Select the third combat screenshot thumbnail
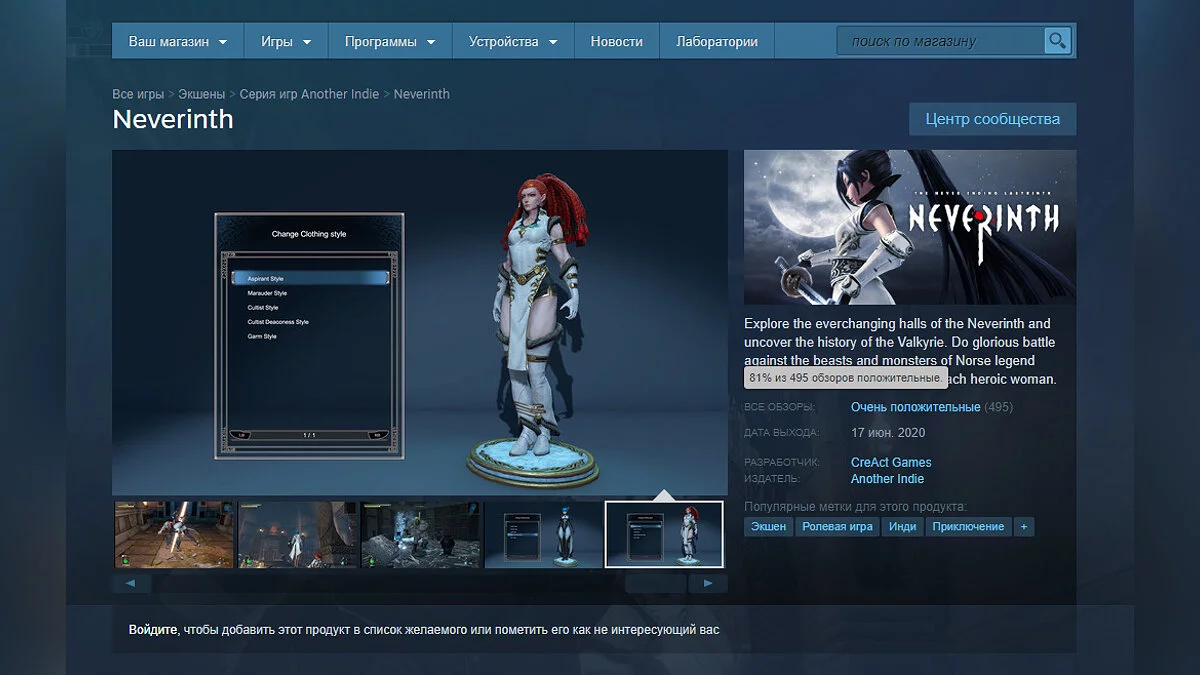 click(420, 535)
